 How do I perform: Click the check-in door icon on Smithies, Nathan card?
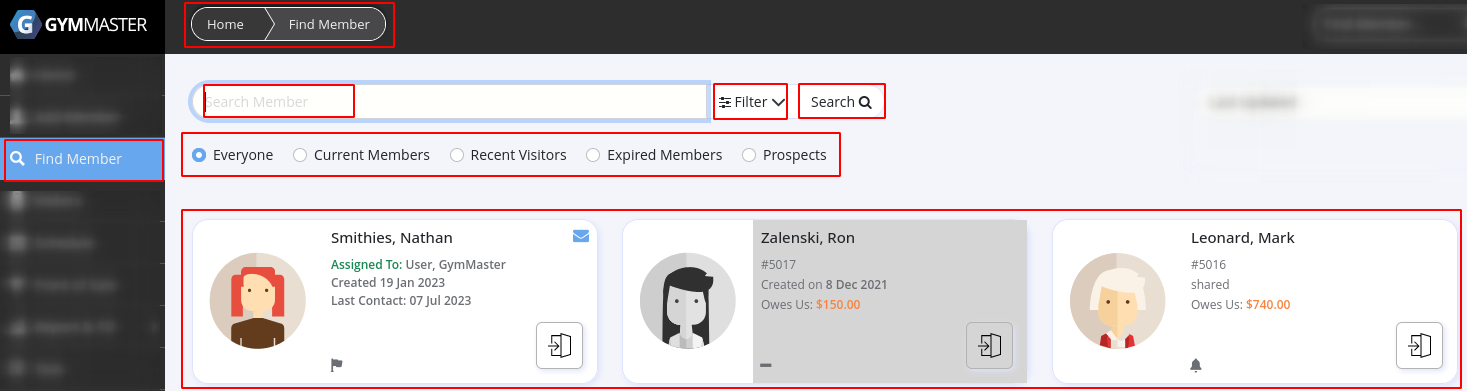coord(560,345)
